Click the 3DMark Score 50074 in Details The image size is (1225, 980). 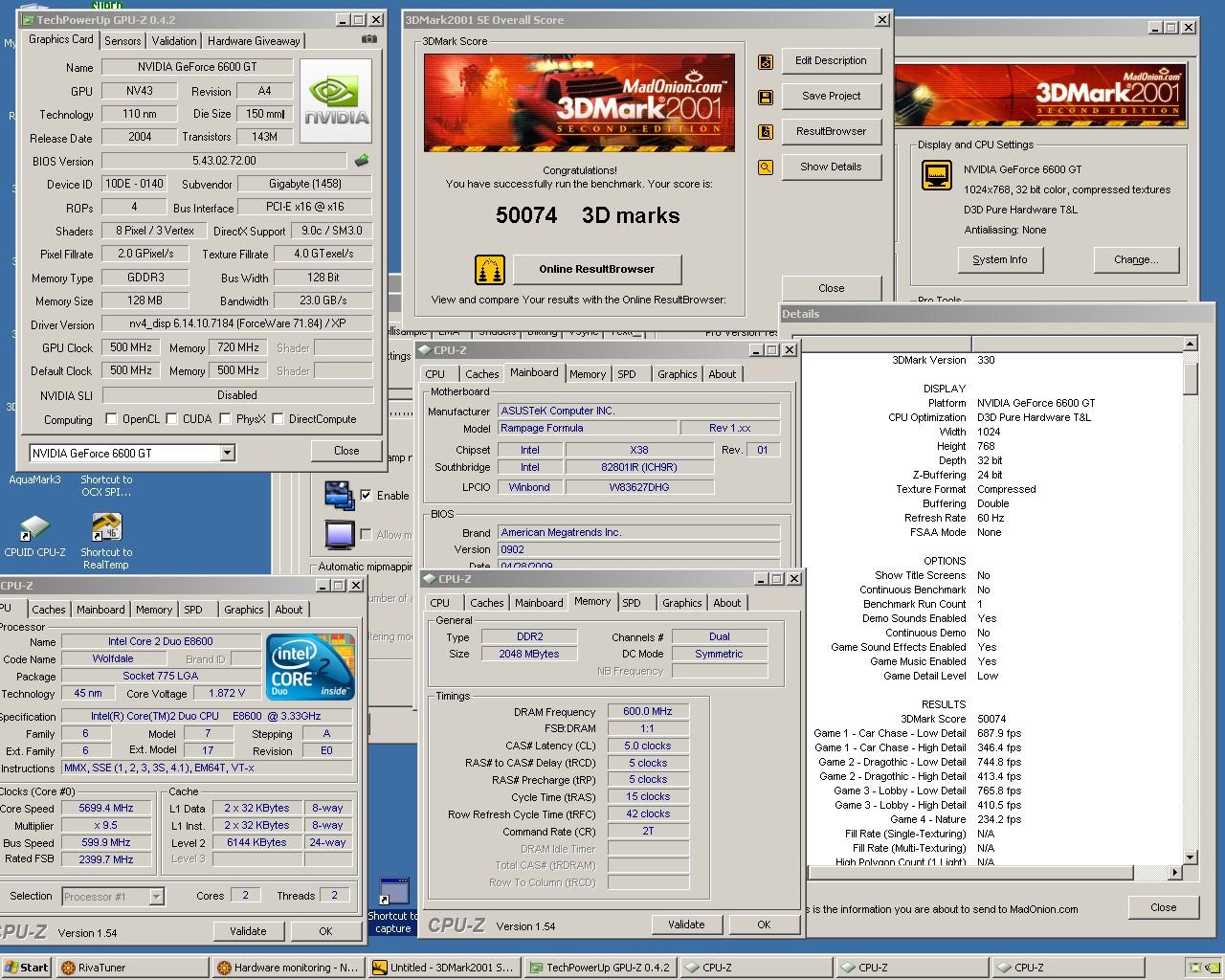point(991,719)
